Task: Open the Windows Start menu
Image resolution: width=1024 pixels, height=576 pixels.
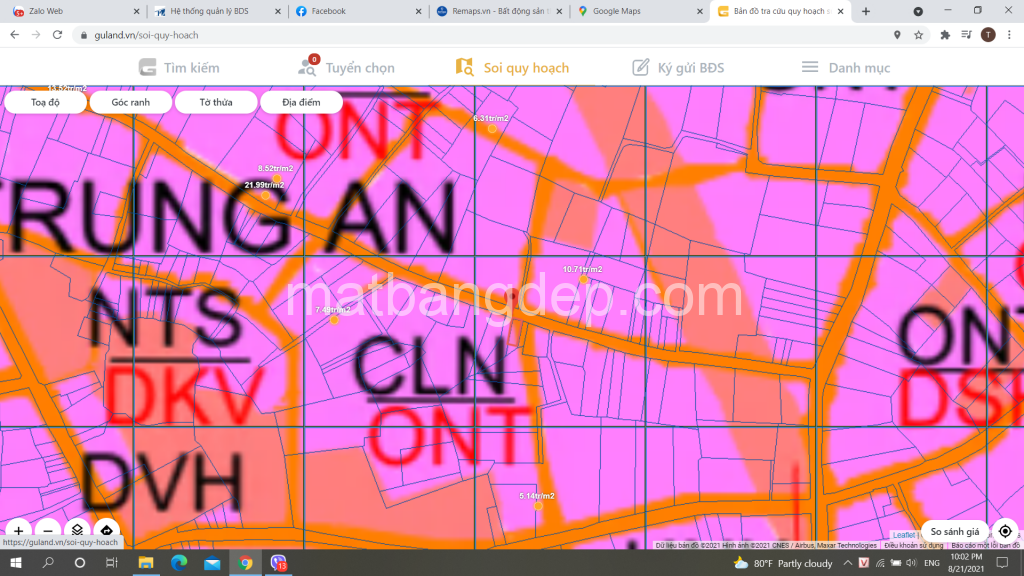Action: point(16,562)
